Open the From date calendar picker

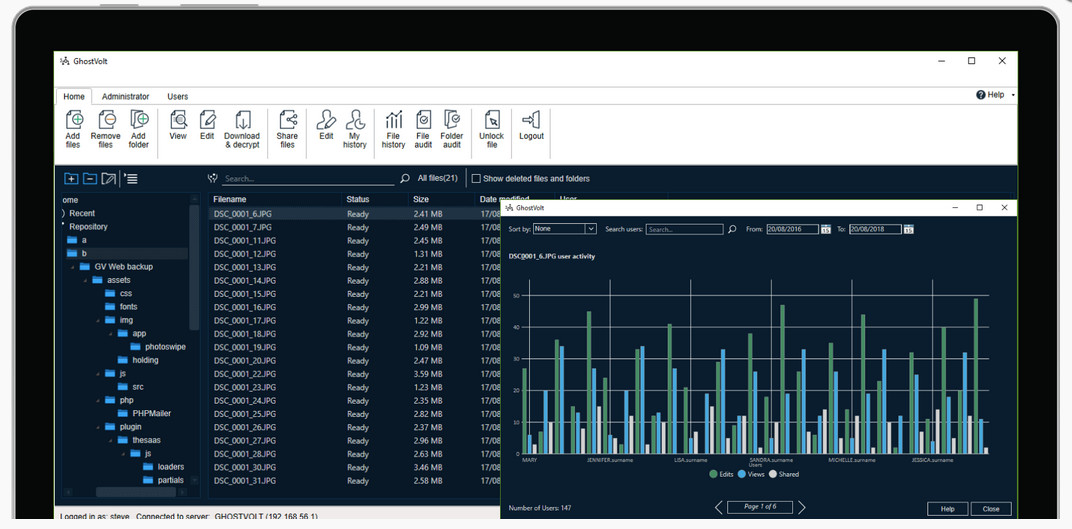point(826,229)
